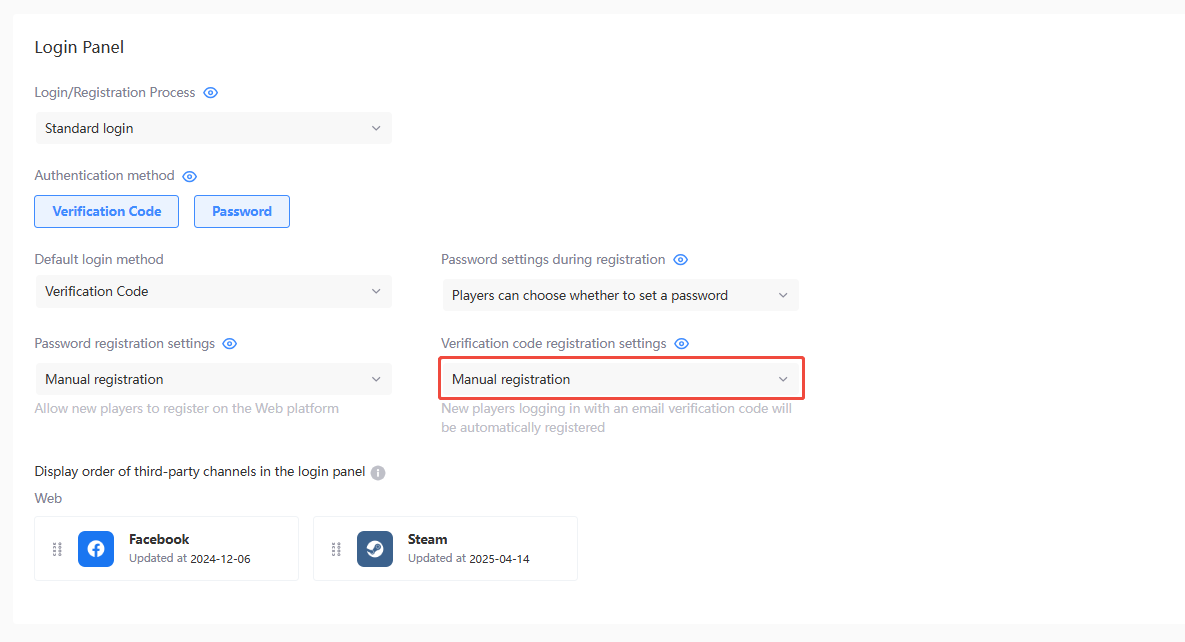Click the info icon next to third-party channels
Image resolution: width=1185 pixels, height=642 pixels.
[377, 472]
